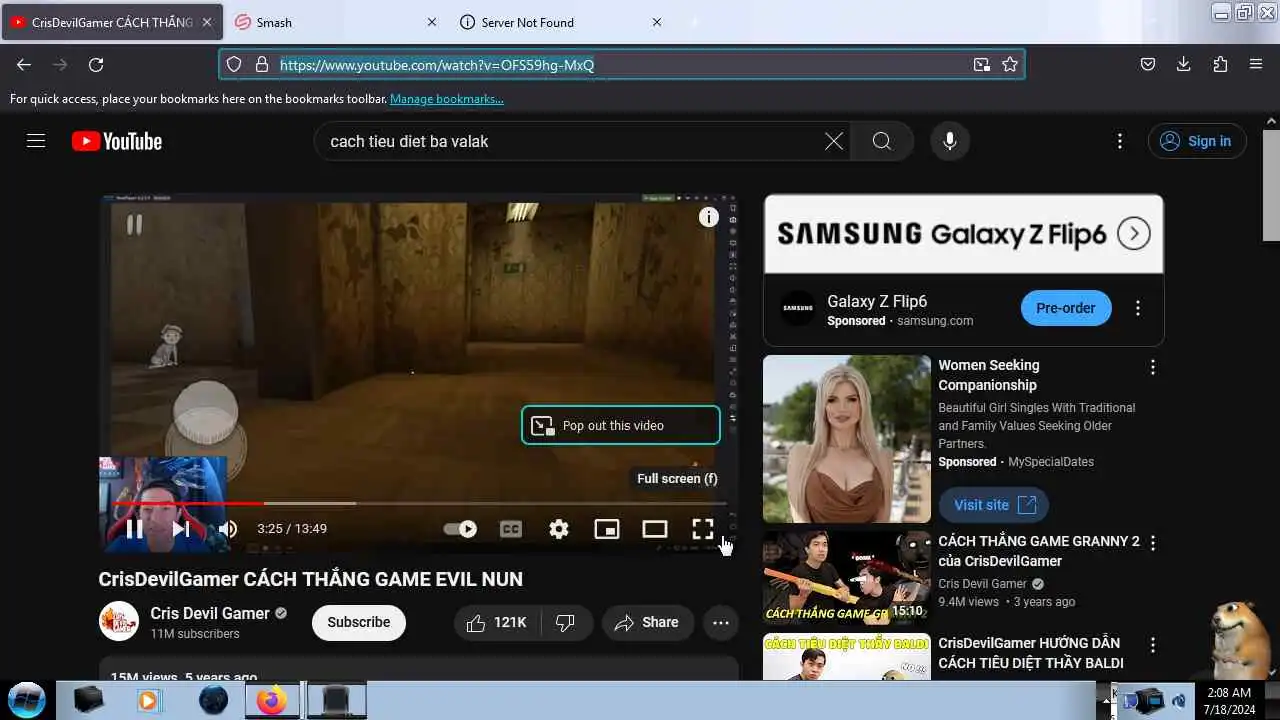Open Women Seeking Companionship ad thumbnail
This screenshot has width=1280, height=720.
point(847,439)
